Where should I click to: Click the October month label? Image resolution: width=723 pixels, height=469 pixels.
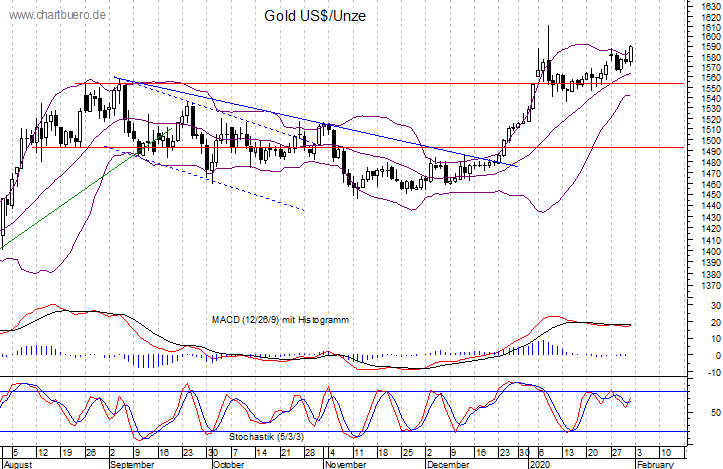point(226,464)
